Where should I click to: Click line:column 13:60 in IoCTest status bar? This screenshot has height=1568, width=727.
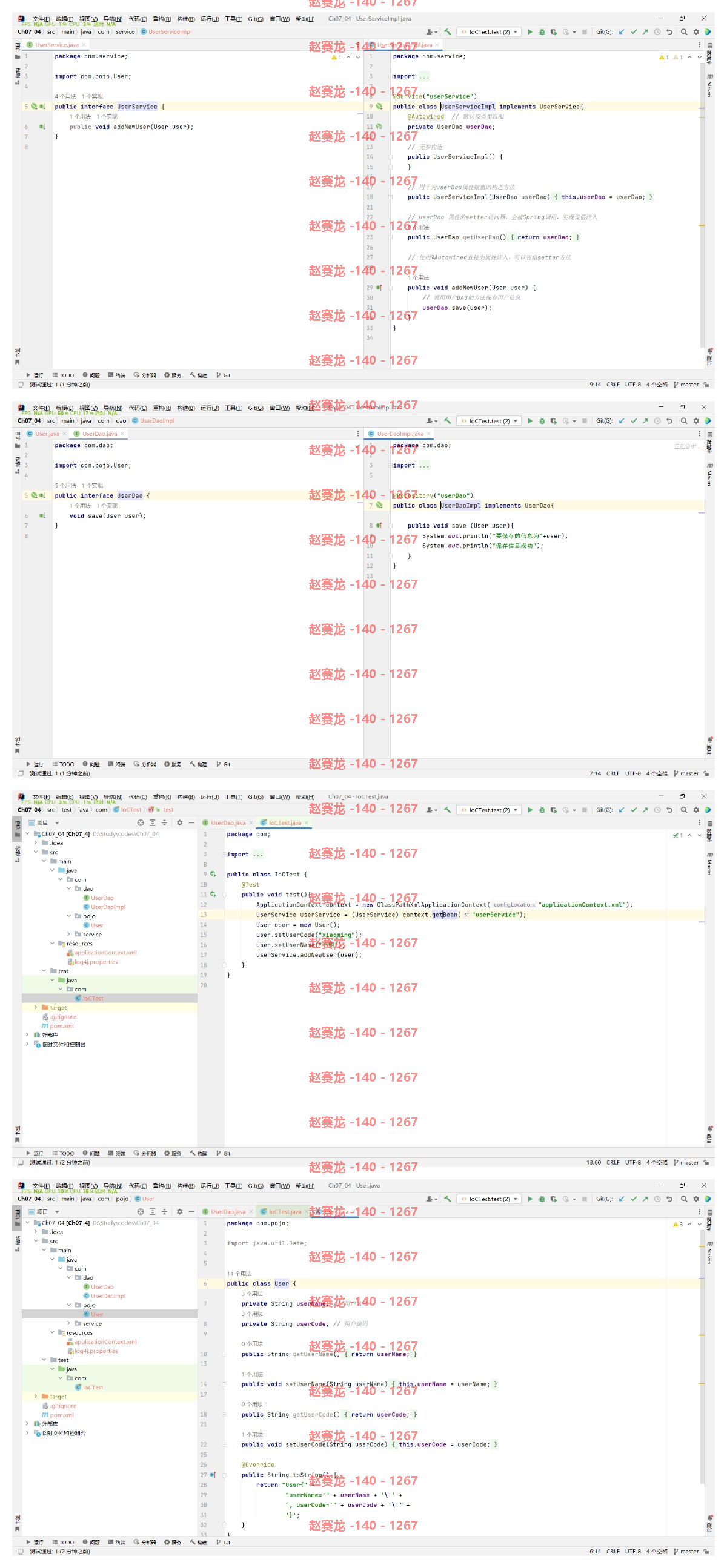(x=593, y=1163)
